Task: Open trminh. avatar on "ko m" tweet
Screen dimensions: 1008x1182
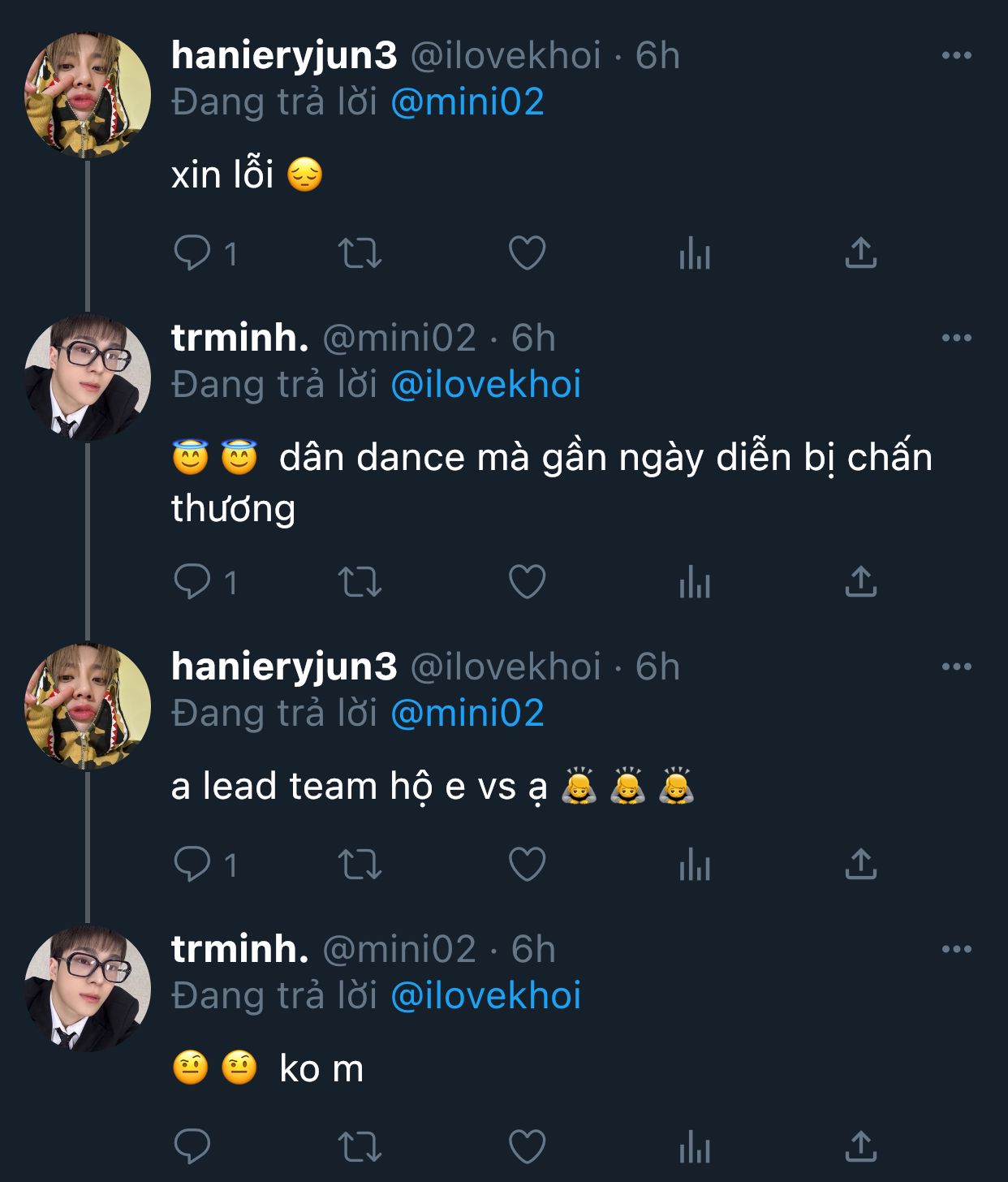Action: 88,988
